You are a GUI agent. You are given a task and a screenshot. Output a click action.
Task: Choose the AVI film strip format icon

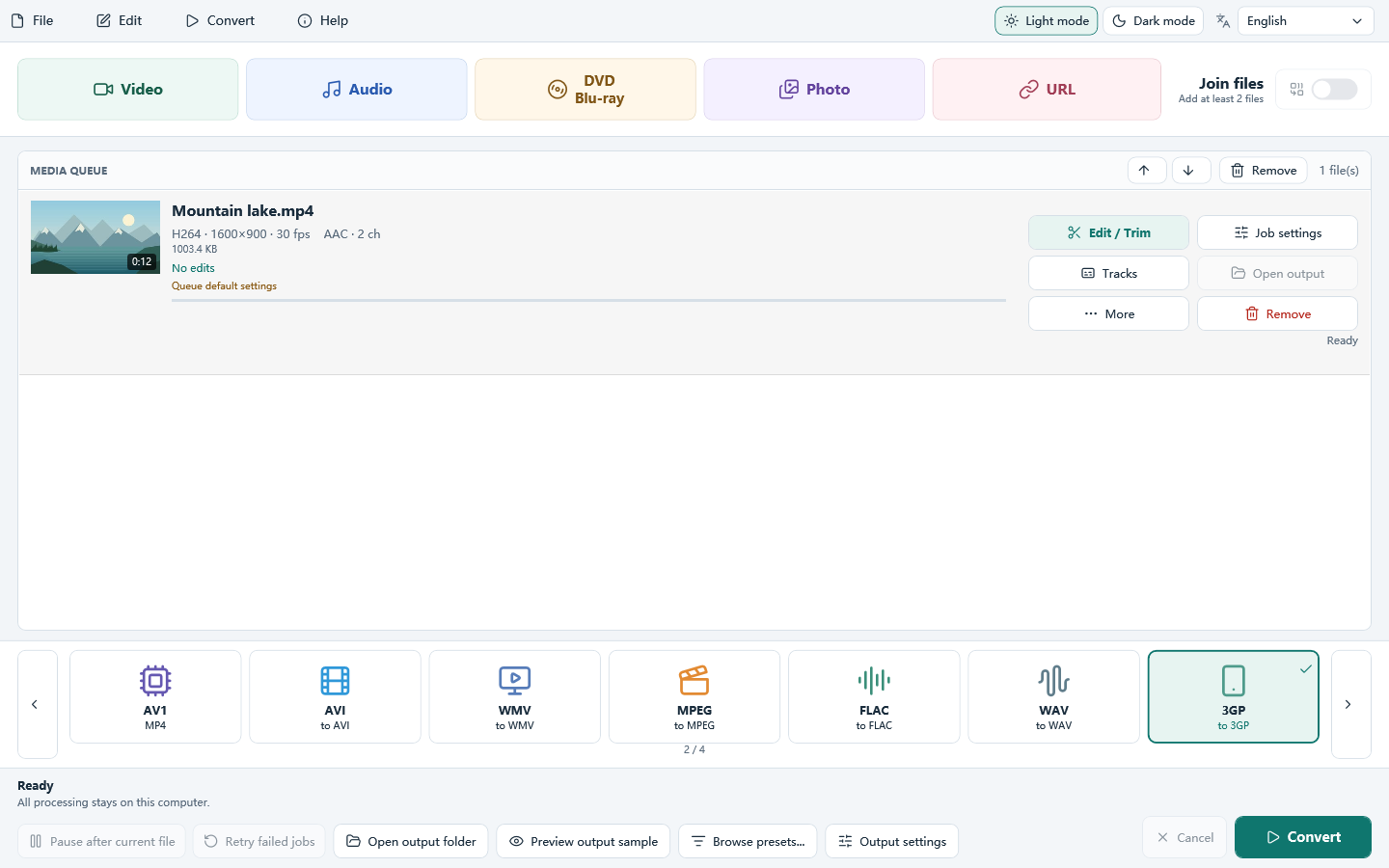[335, 681]
